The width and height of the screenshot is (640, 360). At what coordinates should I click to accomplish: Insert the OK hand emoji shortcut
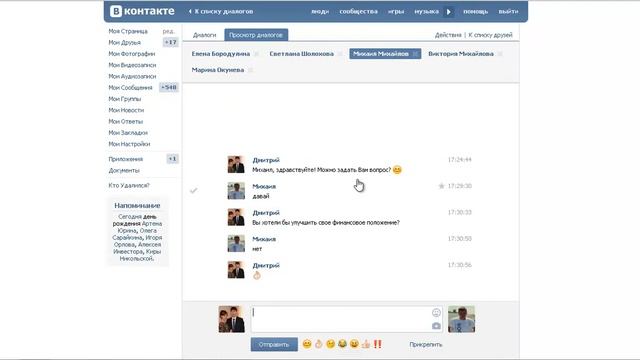pos(319,344)
